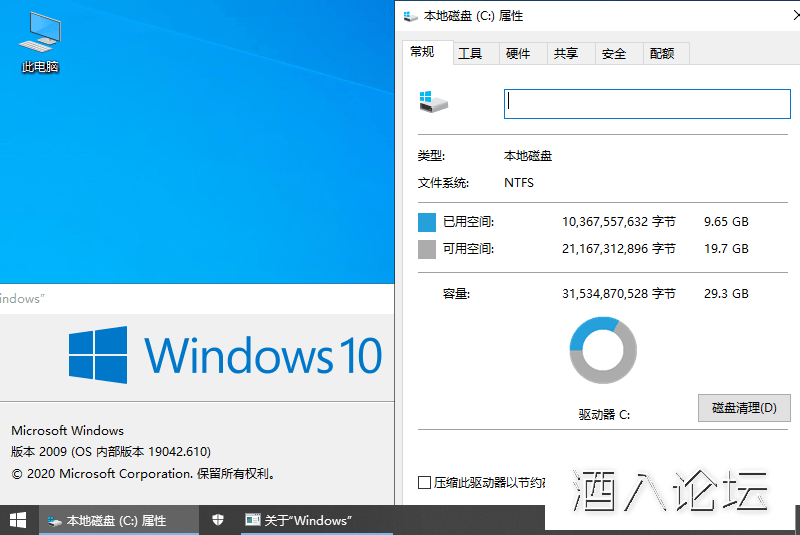The height and width of the screenshot is (535, 800).
Task: Open the 硬件 tab
Action: [523, 54]
